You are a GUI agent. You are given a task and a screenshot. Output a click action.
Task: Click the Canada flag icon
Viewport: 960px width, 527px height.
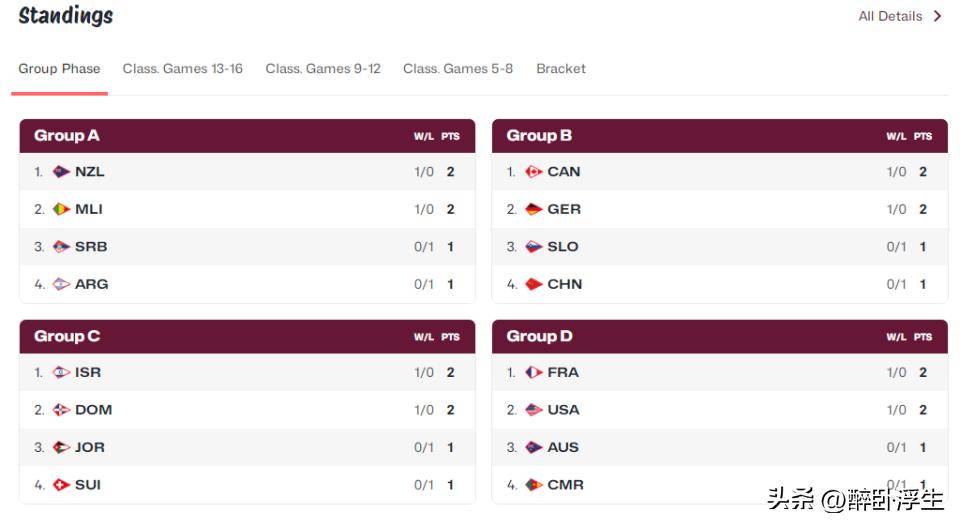(534, 172)
